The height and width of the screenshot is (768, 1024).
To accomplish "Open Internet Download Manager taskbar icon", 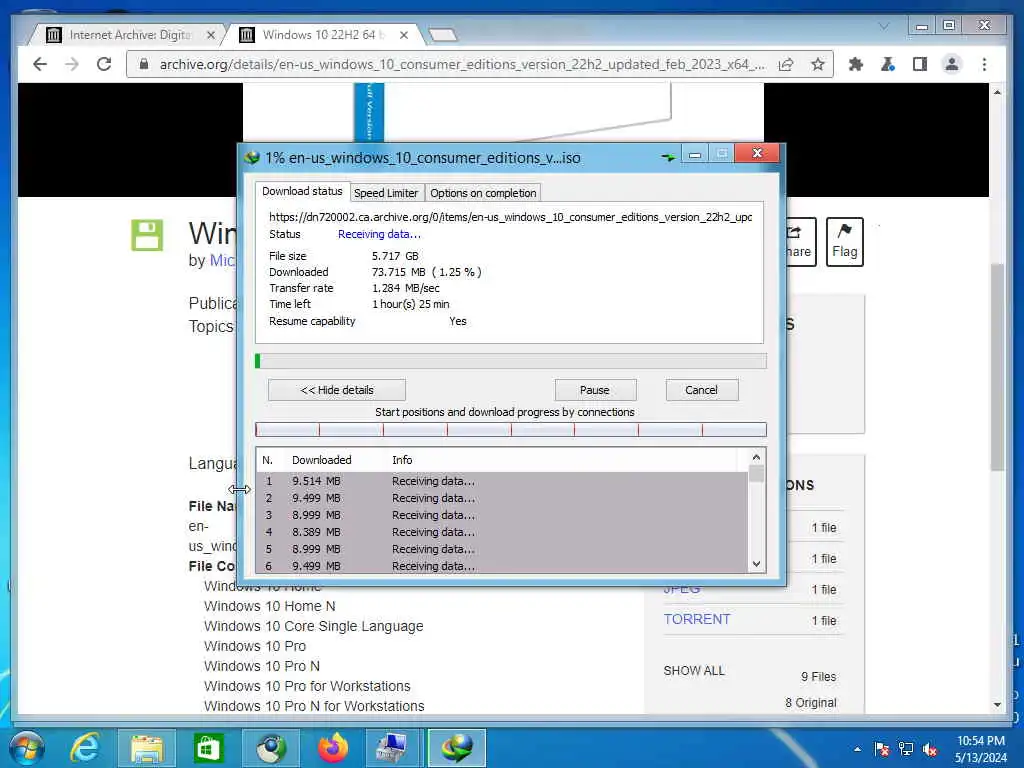I will tap(457, 748).
